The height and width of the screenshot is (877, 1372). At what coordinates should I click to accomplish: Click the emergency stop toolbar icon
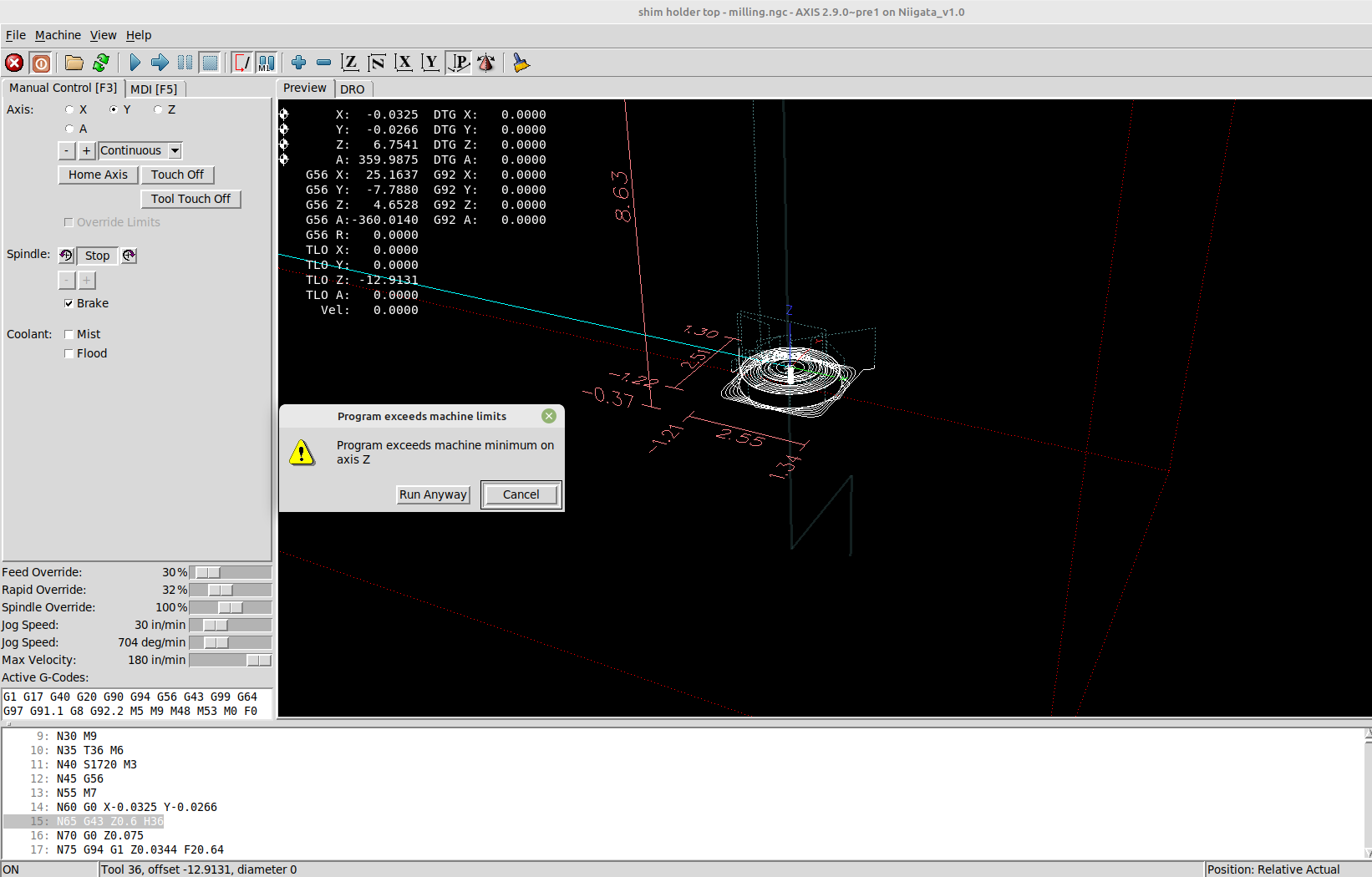[x=14, y=63]
